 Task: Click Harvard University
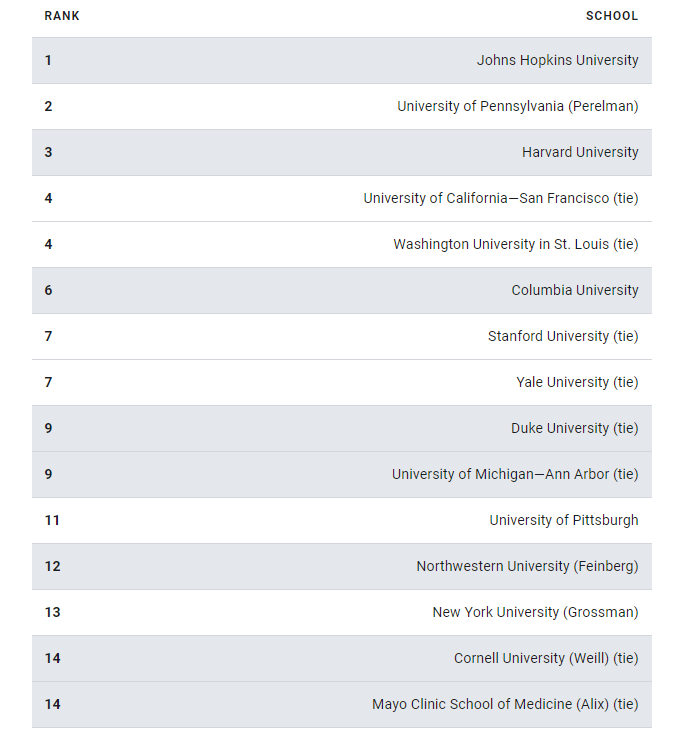pyautogui.click(x=580, y=152)
